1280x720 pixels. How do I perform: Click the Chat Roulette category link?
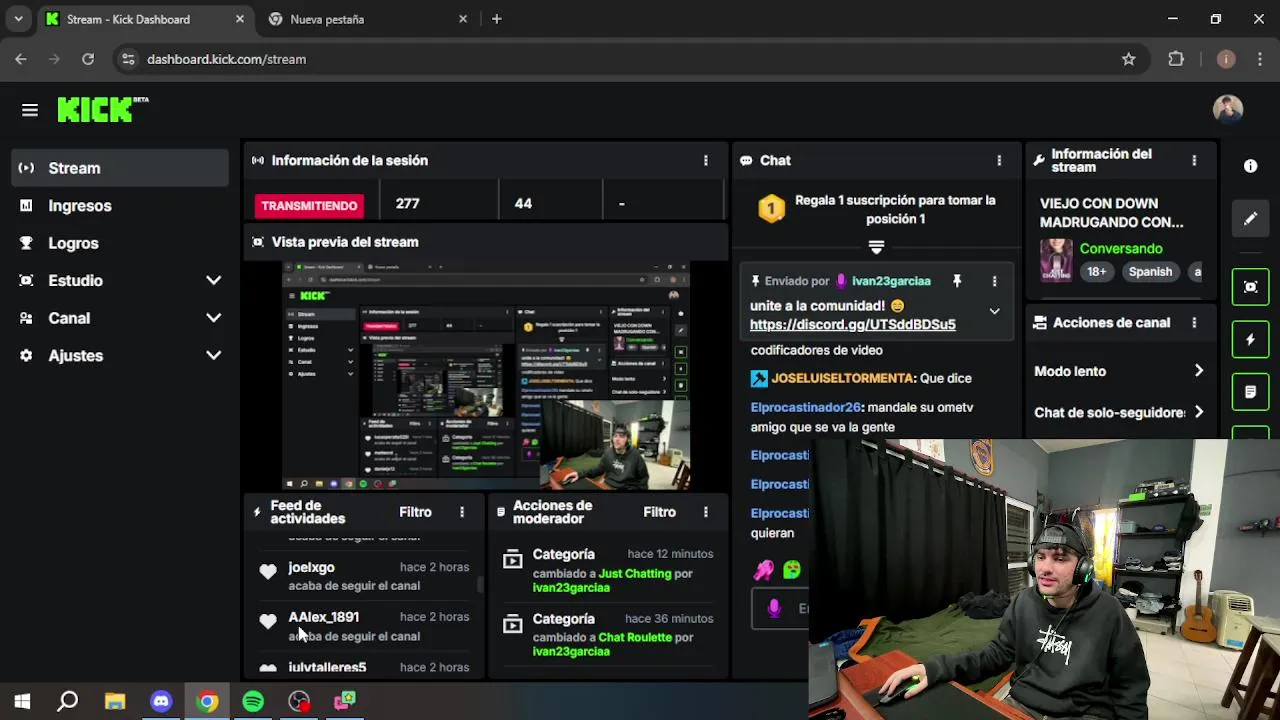[x=635, y=638]
